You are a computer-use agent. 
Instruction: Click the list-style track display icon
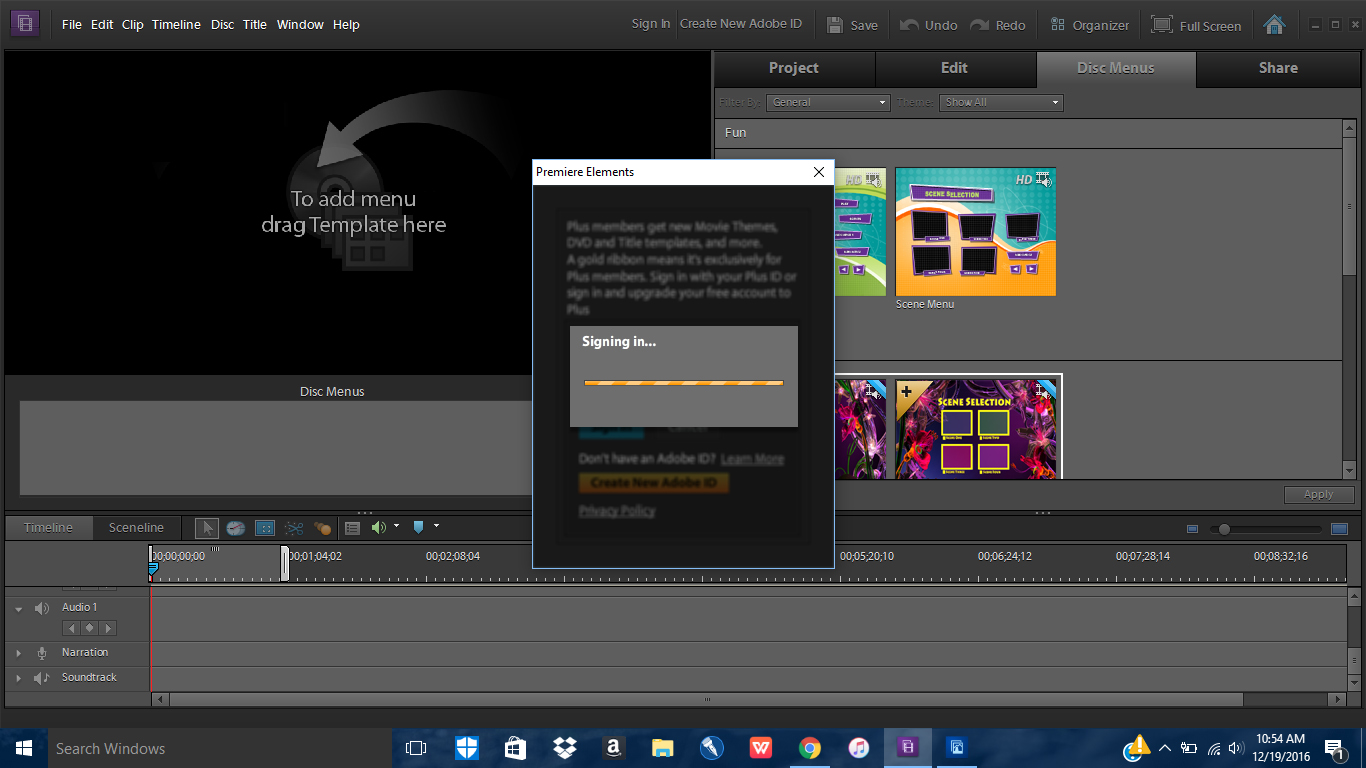click(x=352, y=528)
